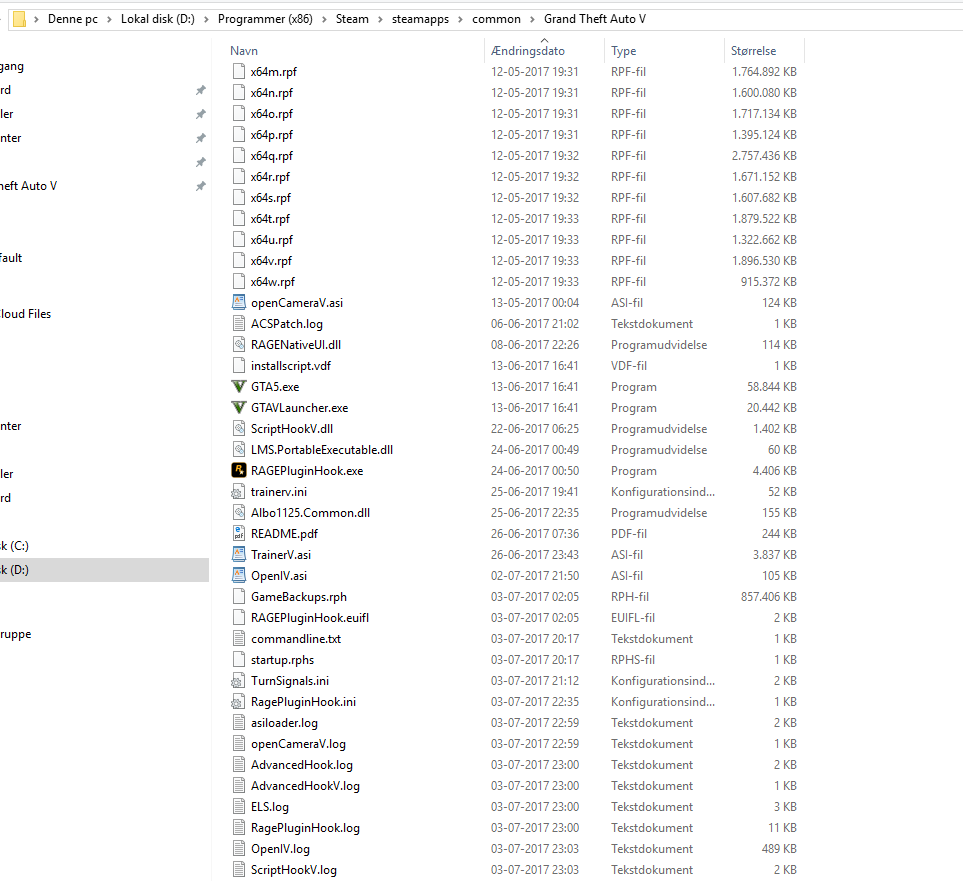Click the installscript.vdf file icon
The height and width of the screenshot is (893, 963).
pos(239,365)
